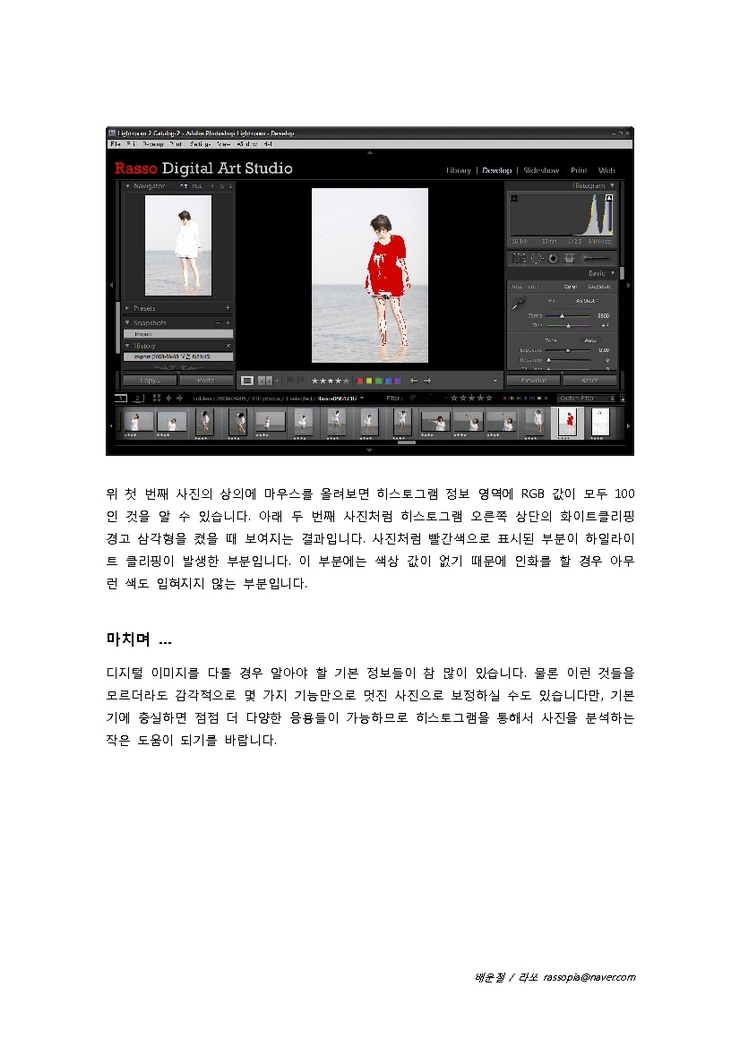The height and width of the screenshot is (1047, 740).
Task: Click the Before/After view icon
Action: pyautogui.click(x=265, y=381)
